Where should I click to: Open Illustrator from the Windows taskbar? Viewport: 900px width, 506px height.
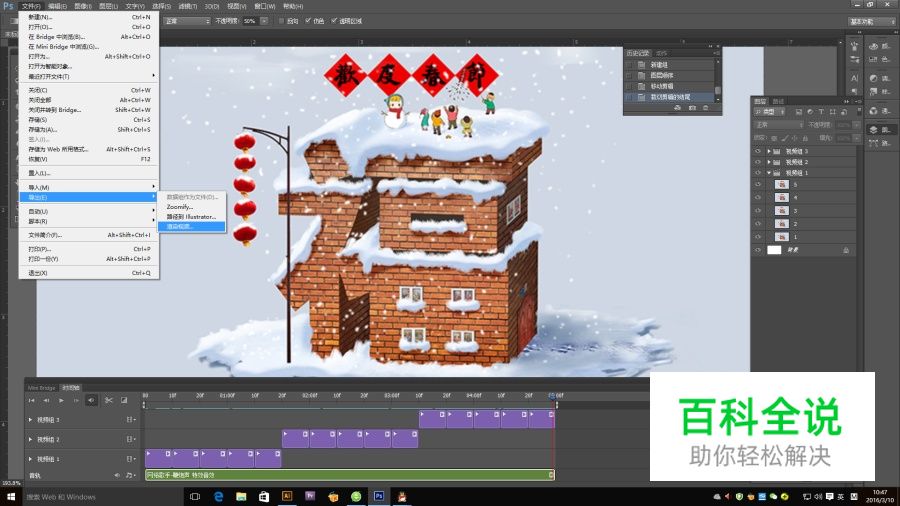tap(288, 496)
